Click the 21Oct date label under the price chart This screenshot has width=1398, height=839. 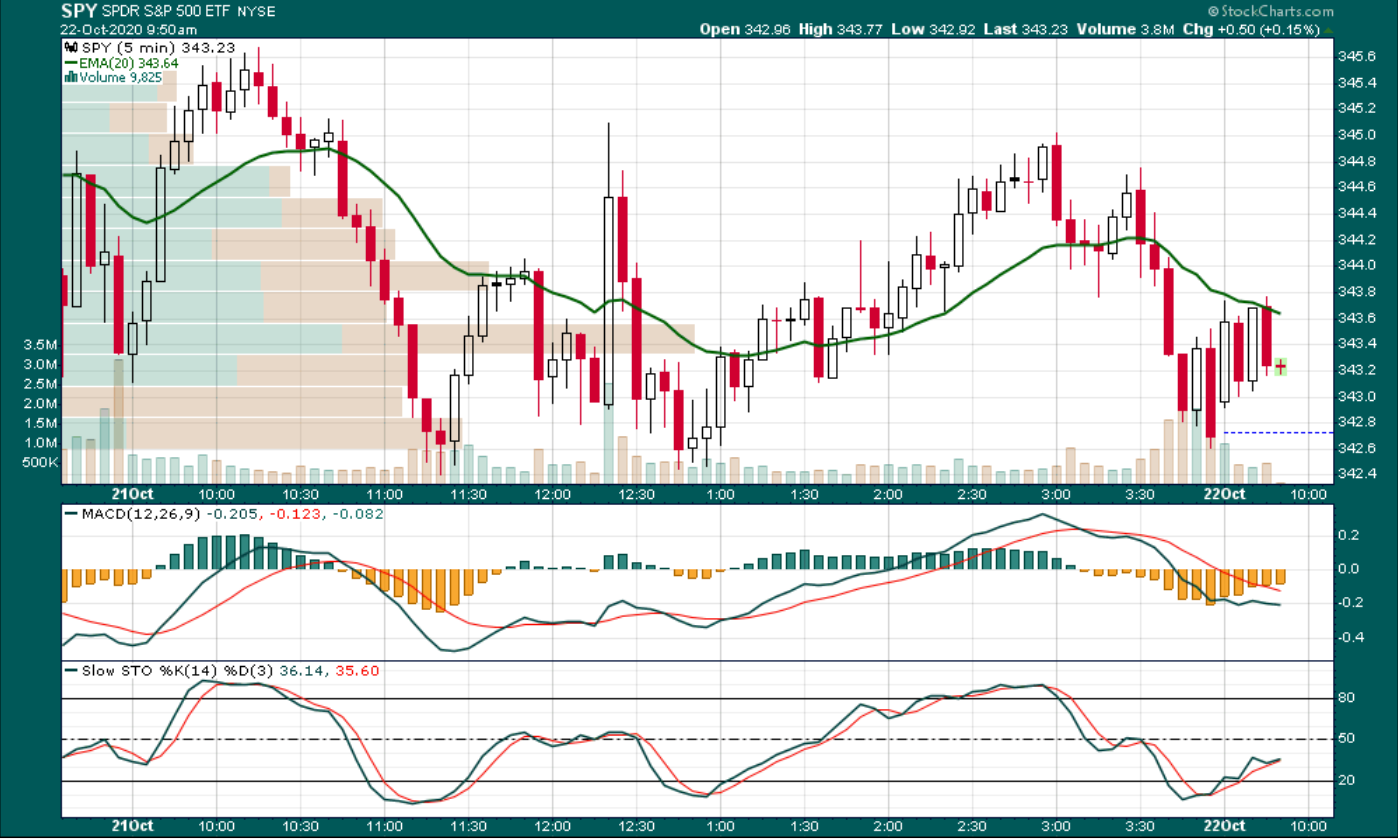[x=133, y=495]
